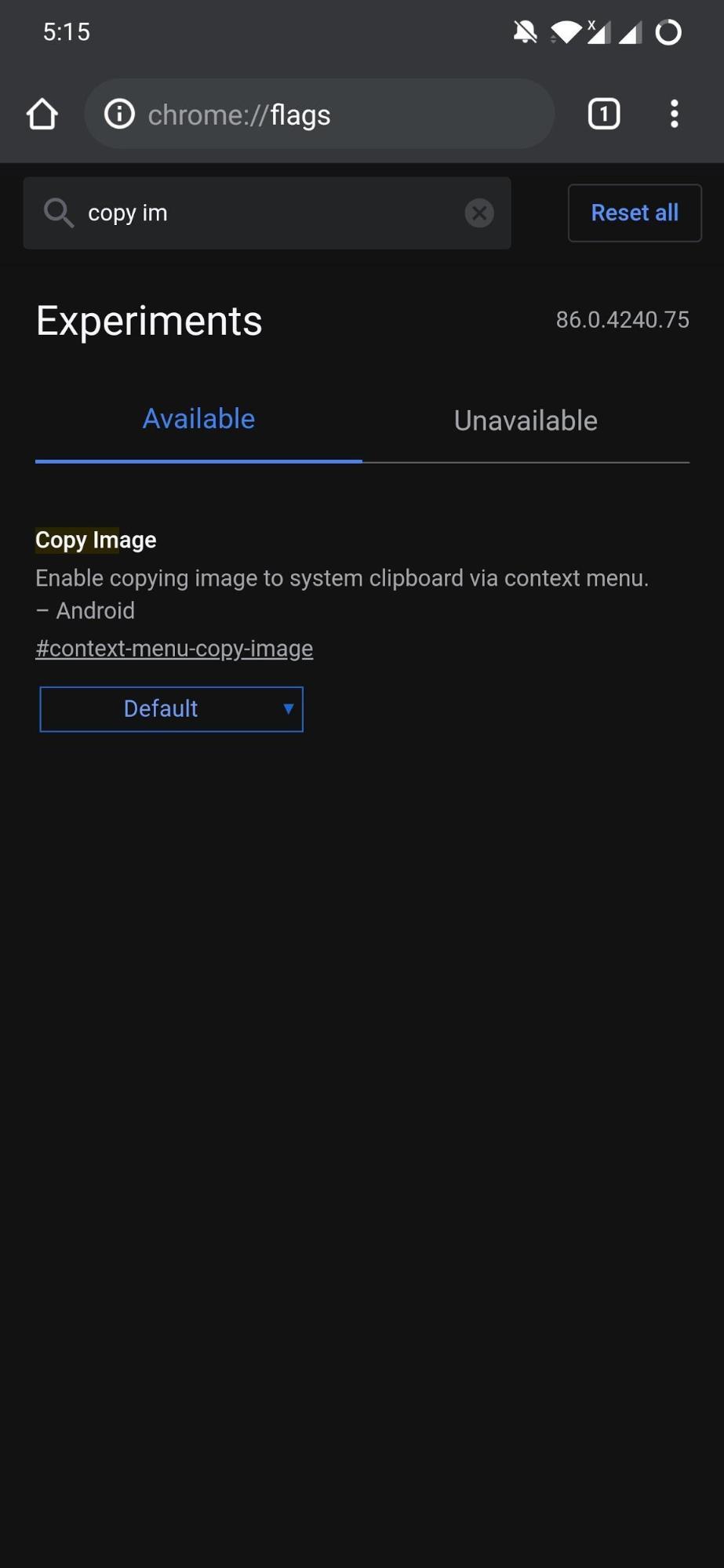Screen dimensions: 724x1568
Task: Tap the circular battery indicator icon
Action: 668,32
